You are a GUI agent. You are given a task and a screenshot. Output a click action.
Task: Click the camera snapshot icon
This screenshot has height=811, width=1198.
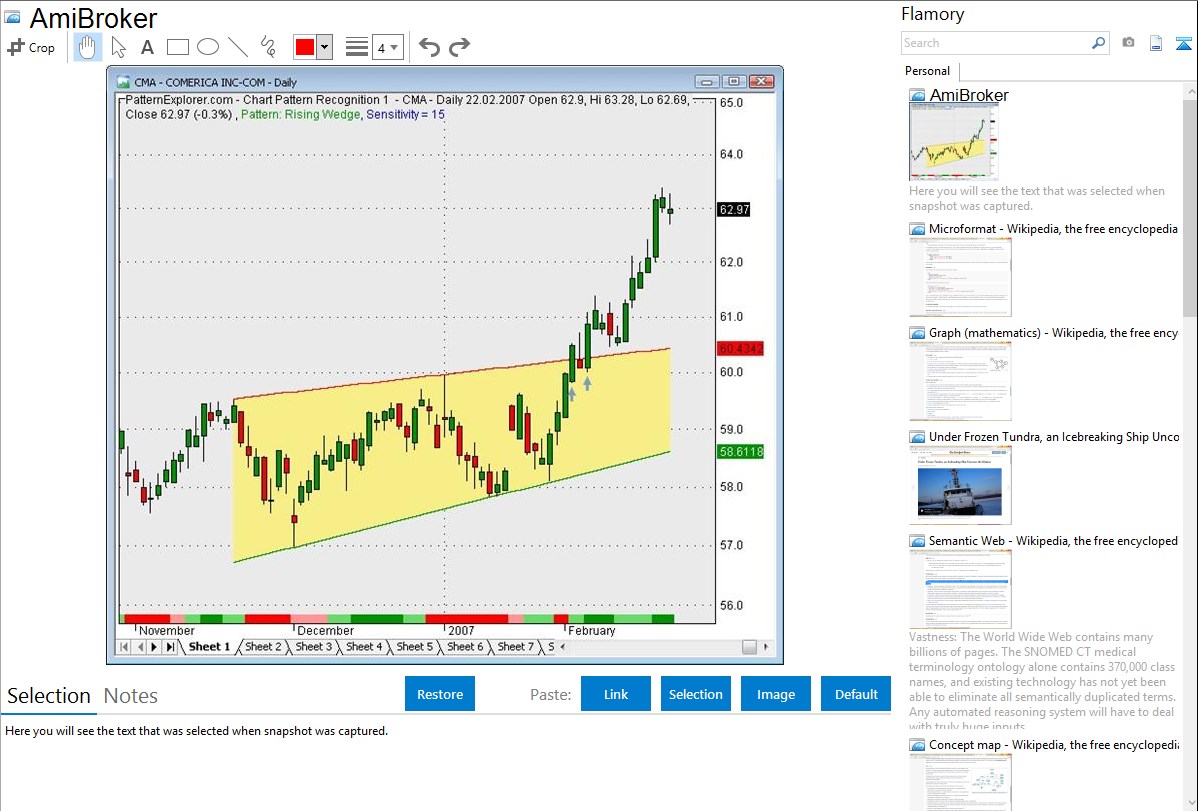1128,43
